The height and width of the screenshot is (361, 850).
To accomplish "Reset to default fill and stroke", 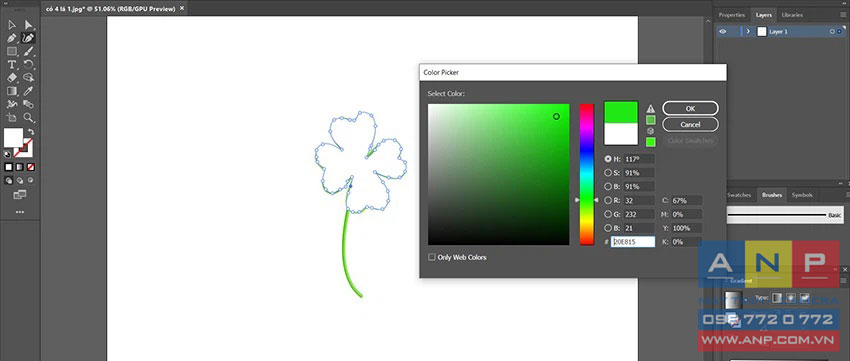I will coord(8,154).
